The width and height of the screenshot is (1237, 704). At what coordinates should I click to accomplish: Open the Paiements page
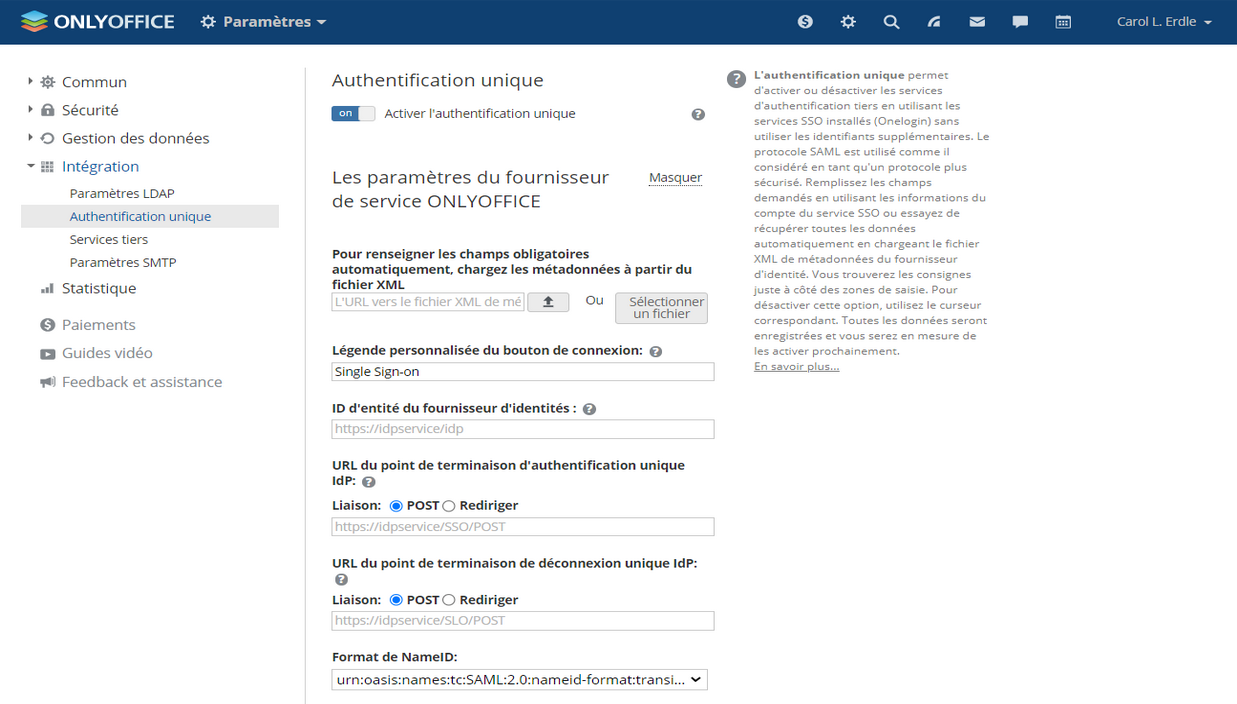click(x=99, y=325)
